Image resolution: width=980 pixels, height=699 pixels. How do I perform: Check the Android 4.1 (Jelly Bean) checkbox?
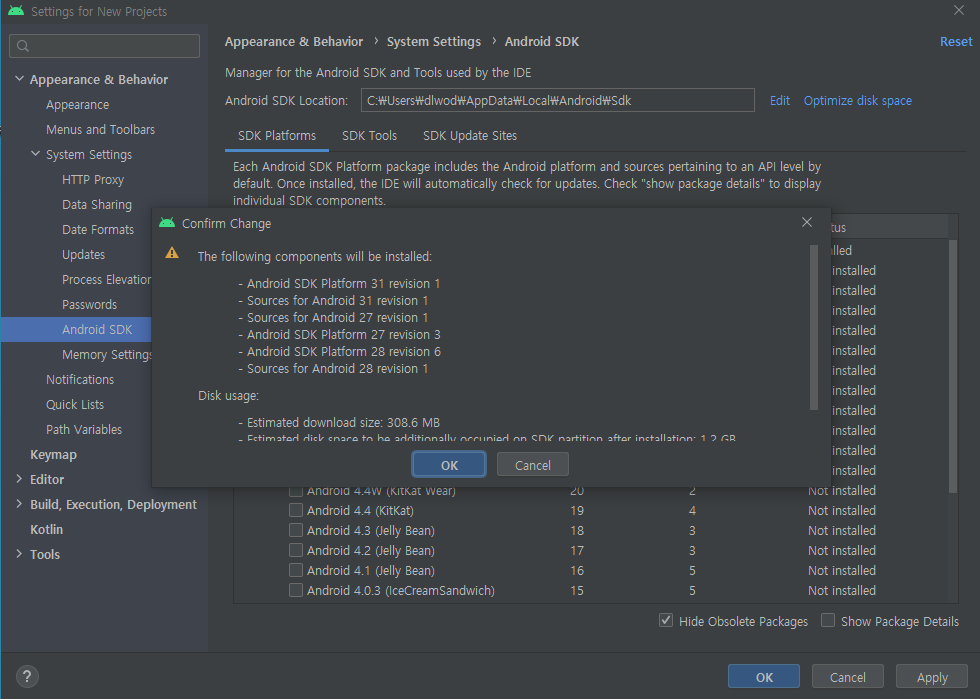tap(296, 570)
